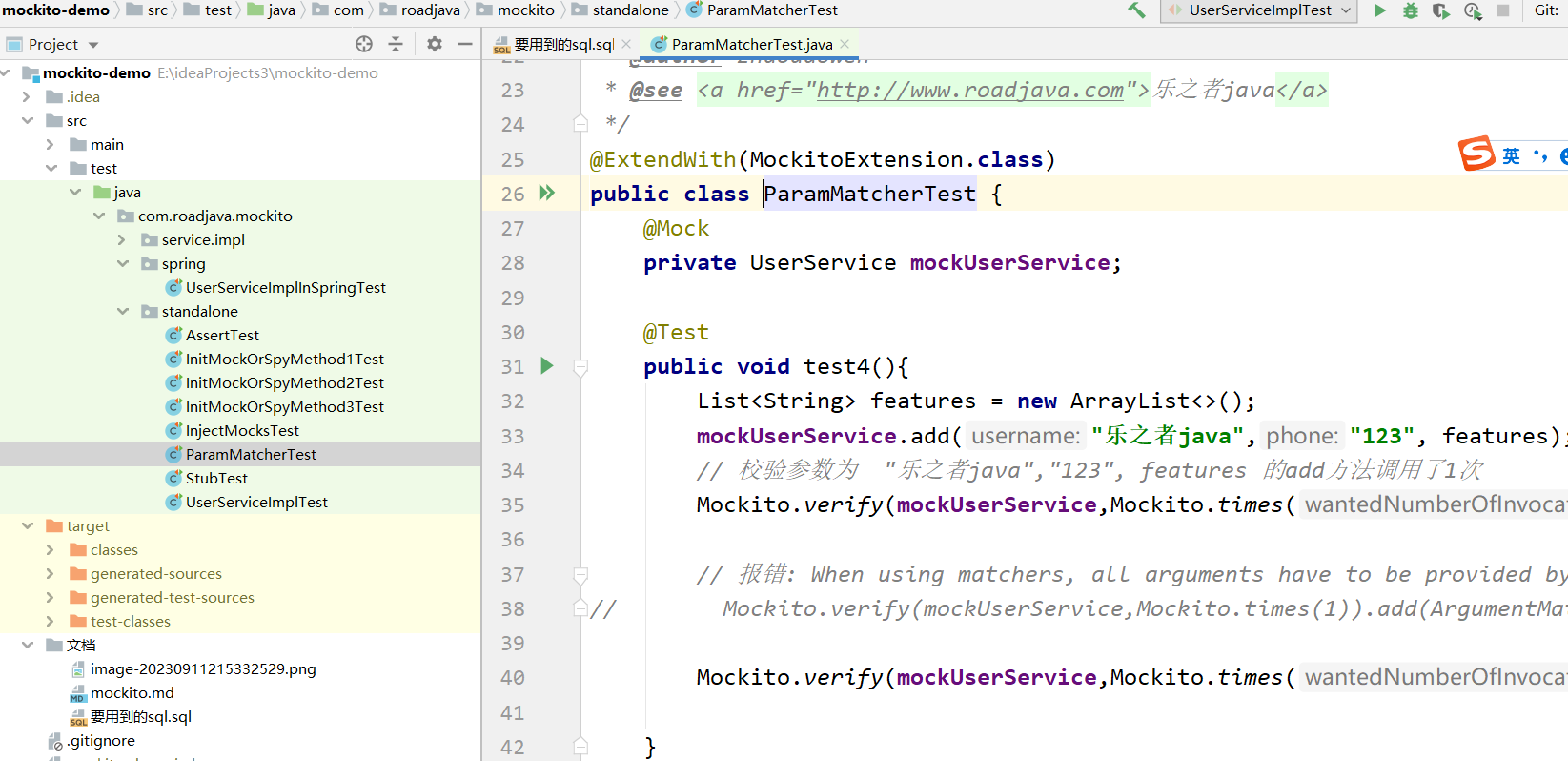Image resolution: width=1568 pixels, height=761 pixels.
Task: Open image-20230911215332529.png file
Action: point(202,668)
